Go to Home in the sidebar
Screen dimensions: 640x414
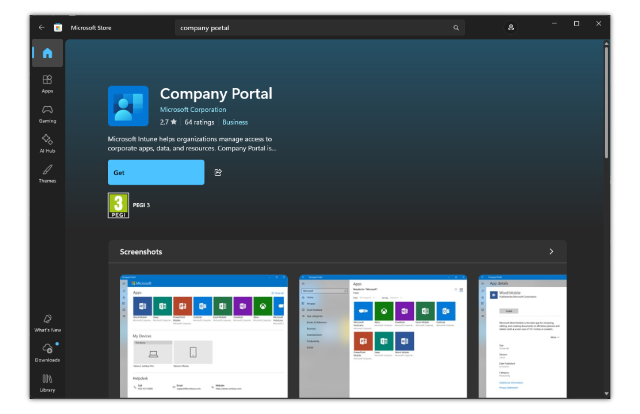[47, 54]
